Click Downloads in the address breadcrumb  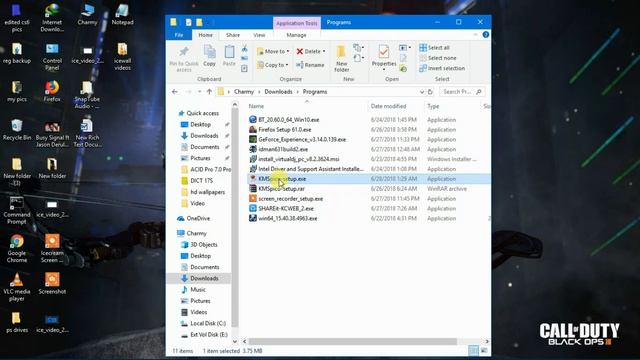pos(278,92)
